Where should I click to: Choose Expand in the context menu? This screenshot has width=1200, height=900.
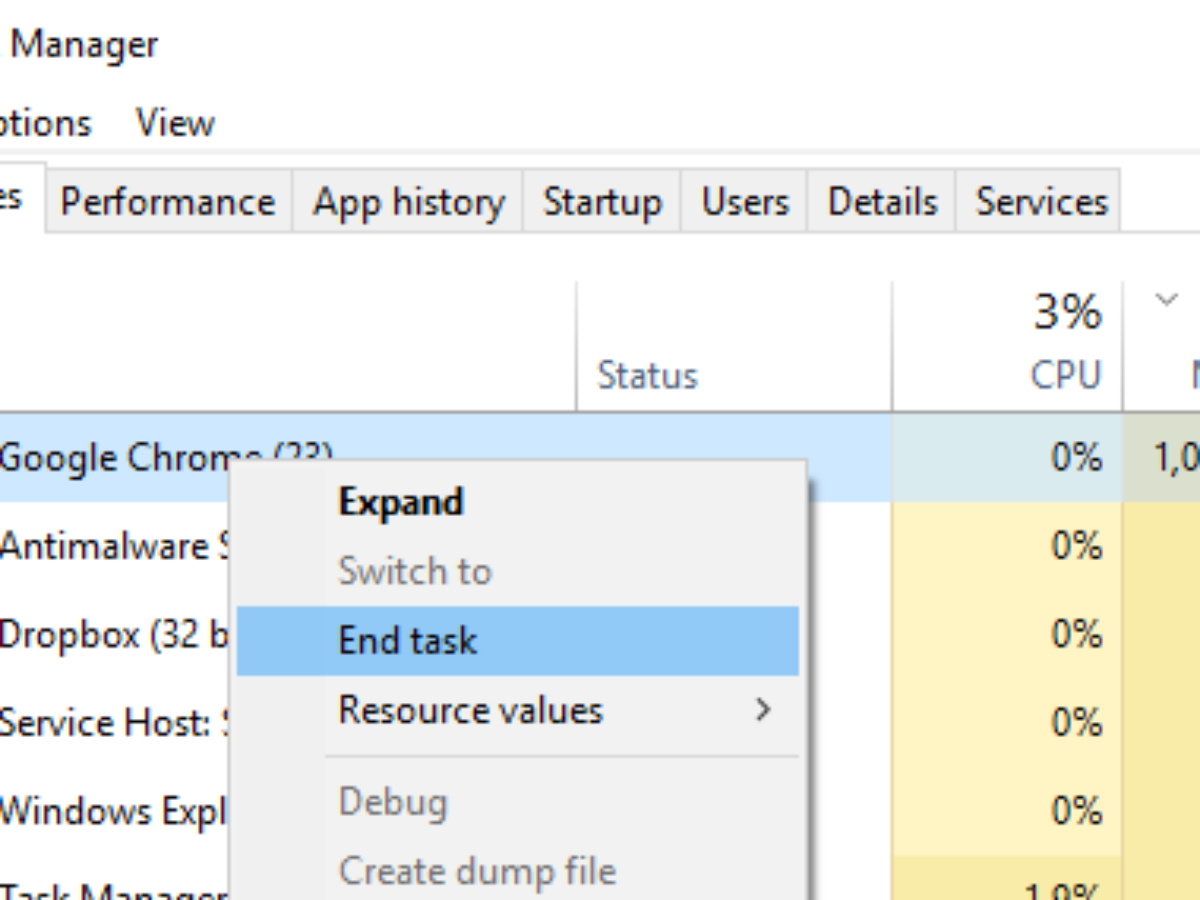518,501
